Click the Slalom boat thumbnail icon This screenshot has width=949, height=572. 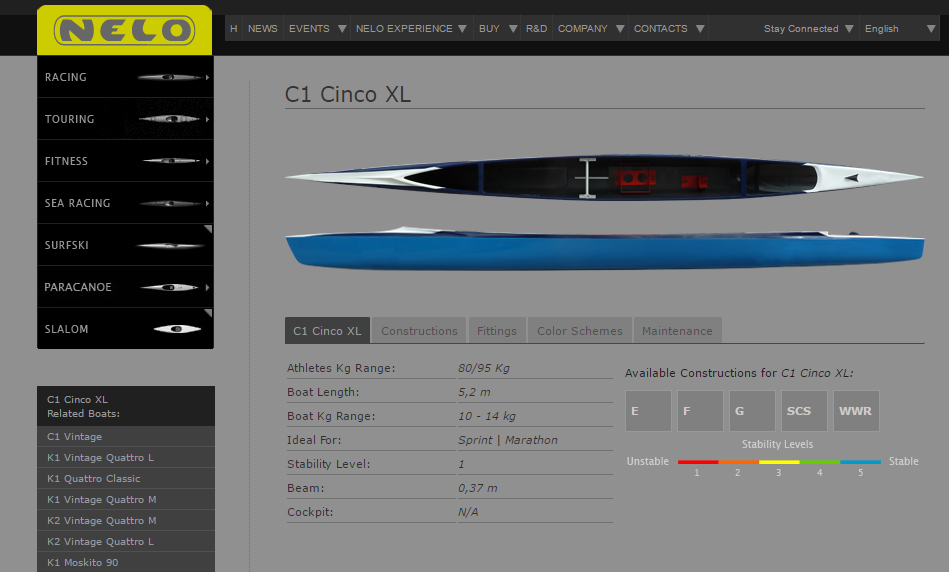(177, 329)
